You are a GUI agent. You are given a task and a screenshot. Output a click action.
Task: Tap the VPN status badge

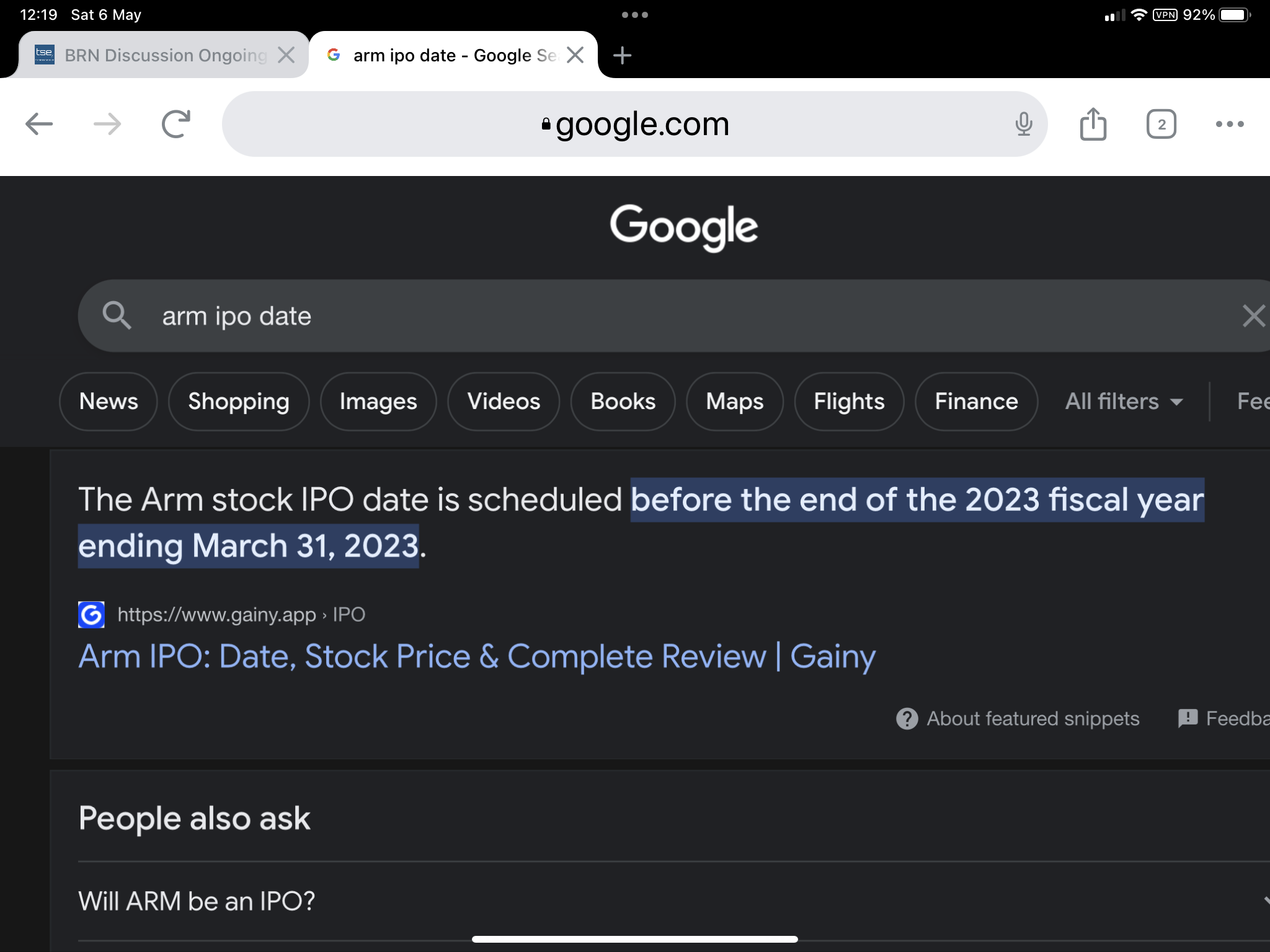click(1165, 15)
